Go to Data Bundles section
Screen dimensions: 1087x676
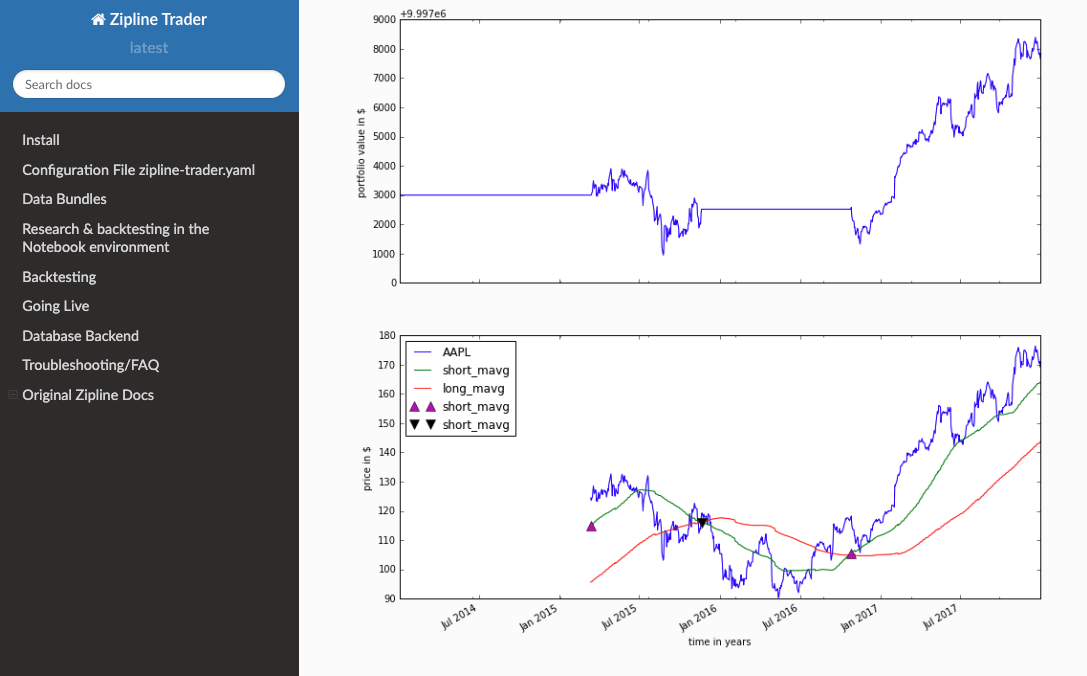(64, 199)
